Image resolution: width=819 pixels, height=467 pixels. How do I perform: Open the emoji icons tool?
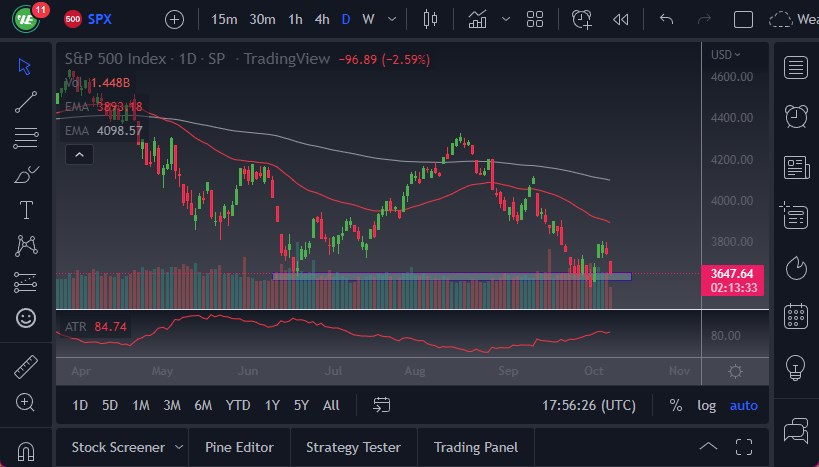pyautogui.click(x=26, y=318)
